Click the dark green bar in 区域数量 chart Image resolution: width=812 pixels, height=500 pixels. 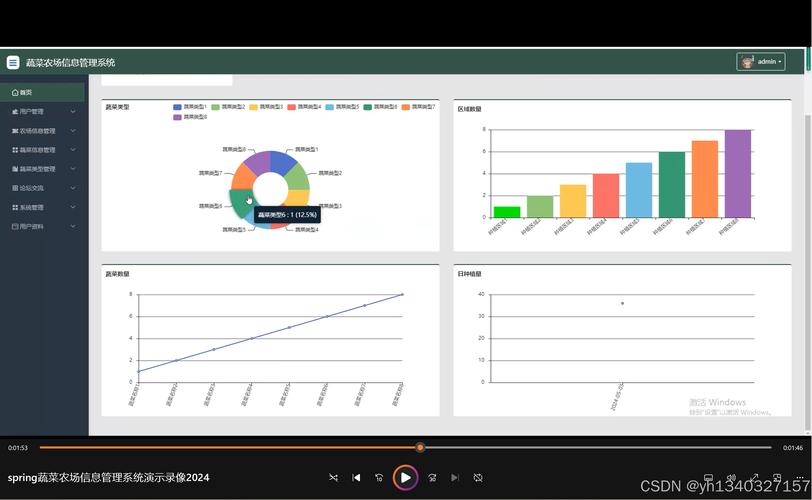click(672, 185)
